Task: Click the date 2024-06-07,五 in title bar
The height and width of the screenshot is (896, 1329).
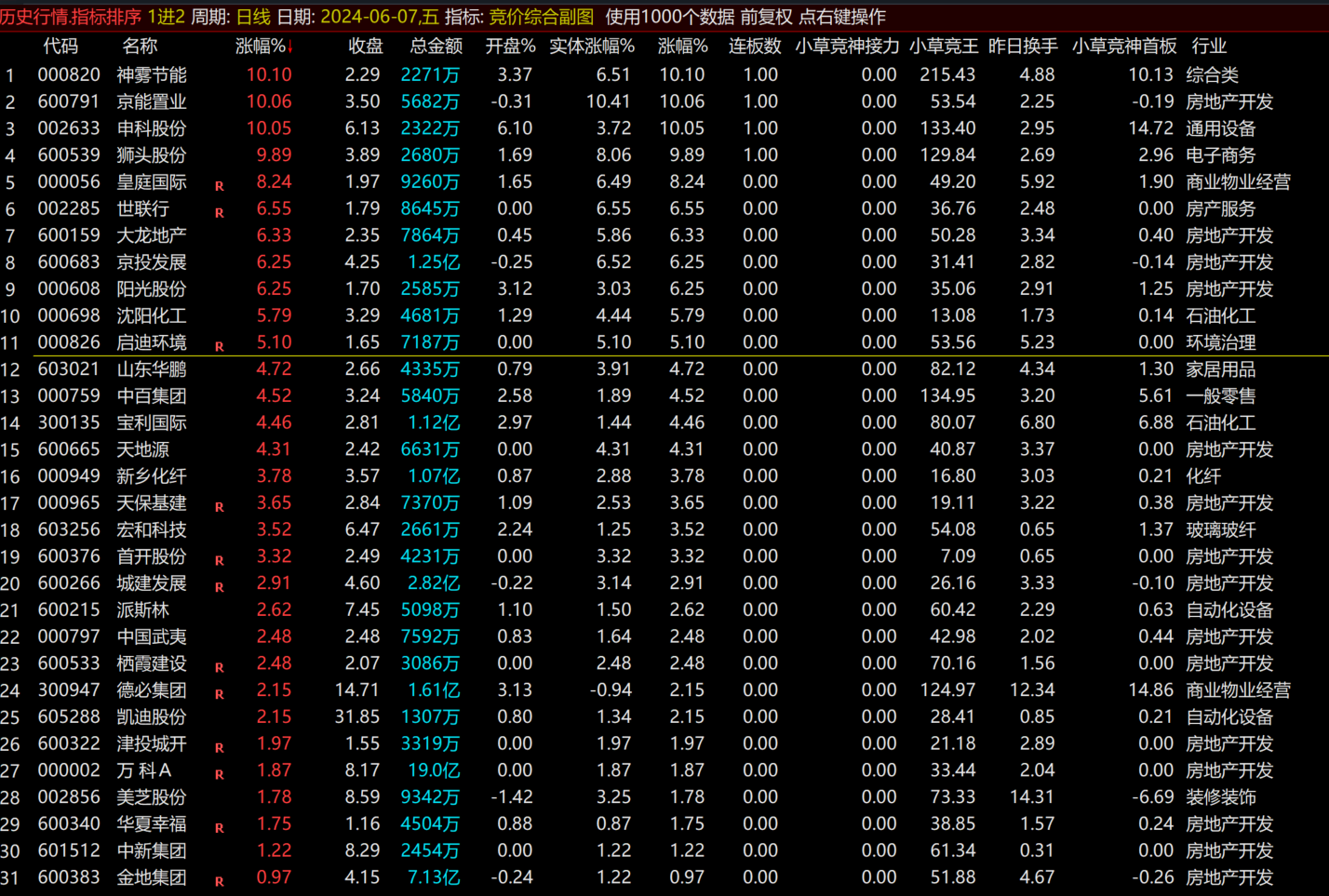Action: point(379,17)
